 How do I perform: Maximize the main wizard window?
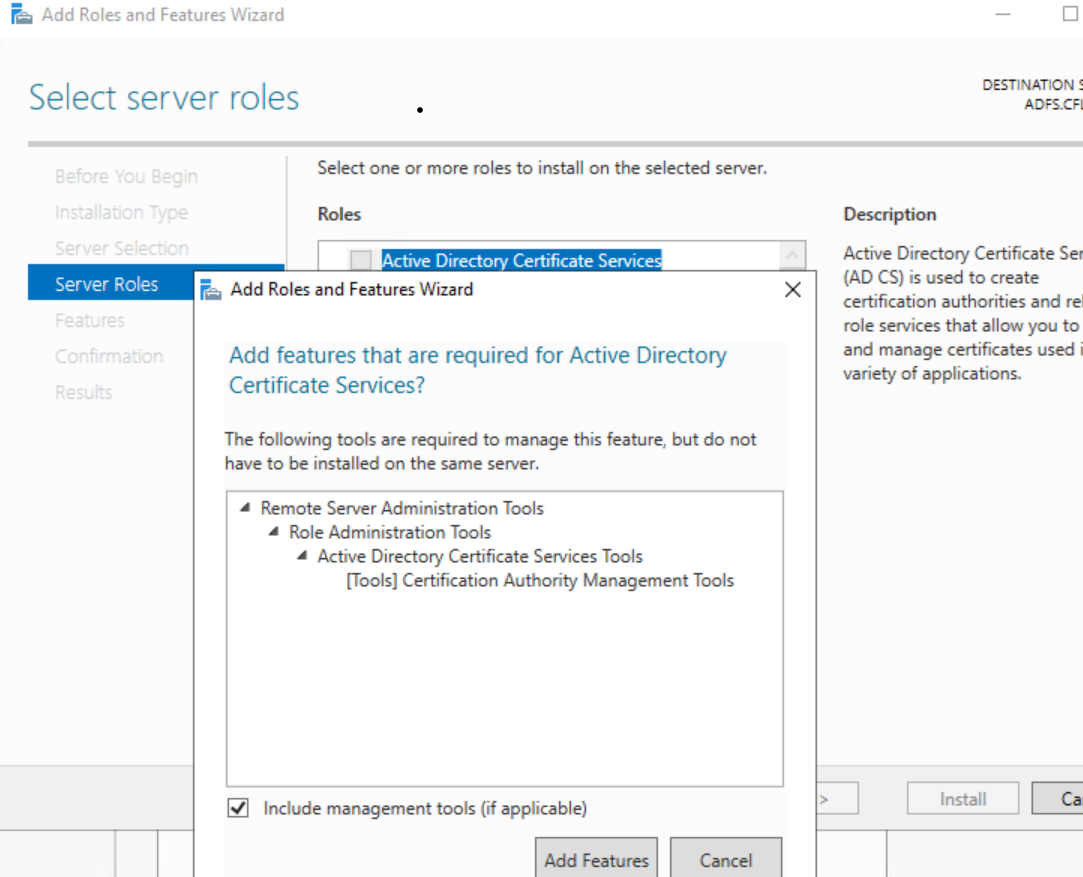click(1070, 14)
